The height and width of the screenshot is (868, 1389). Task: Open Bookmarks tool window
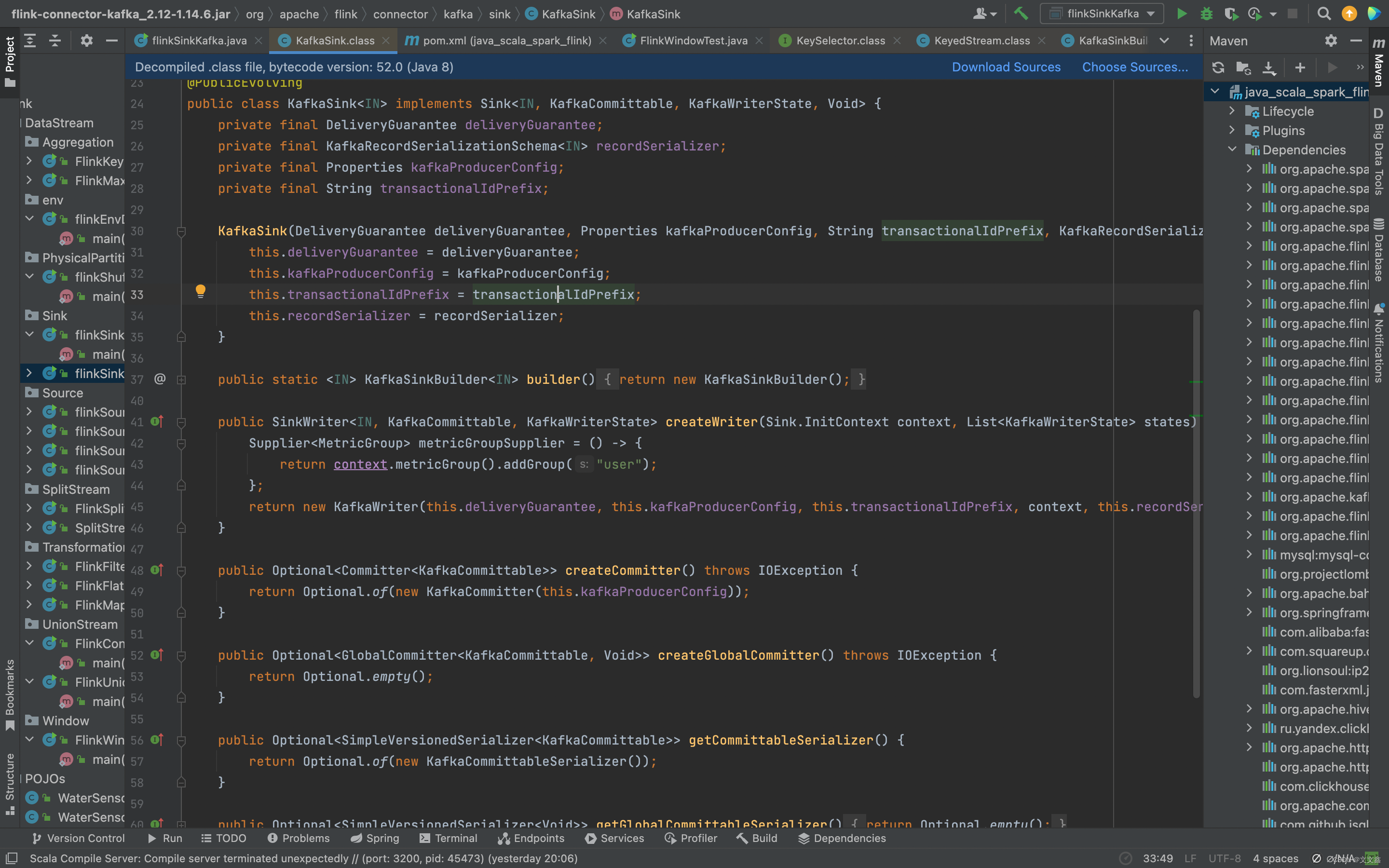tap(10, 694)
